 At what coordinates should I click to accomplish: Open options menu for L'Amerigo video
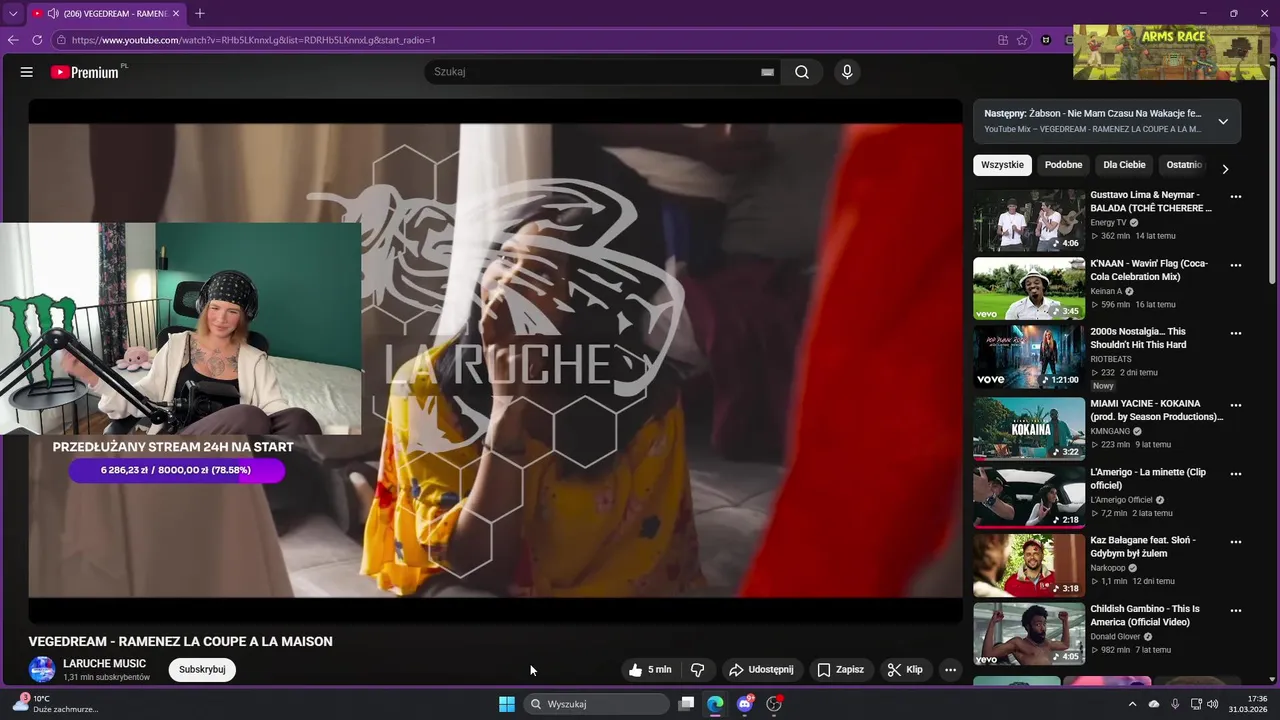[x=1236, y=474]
